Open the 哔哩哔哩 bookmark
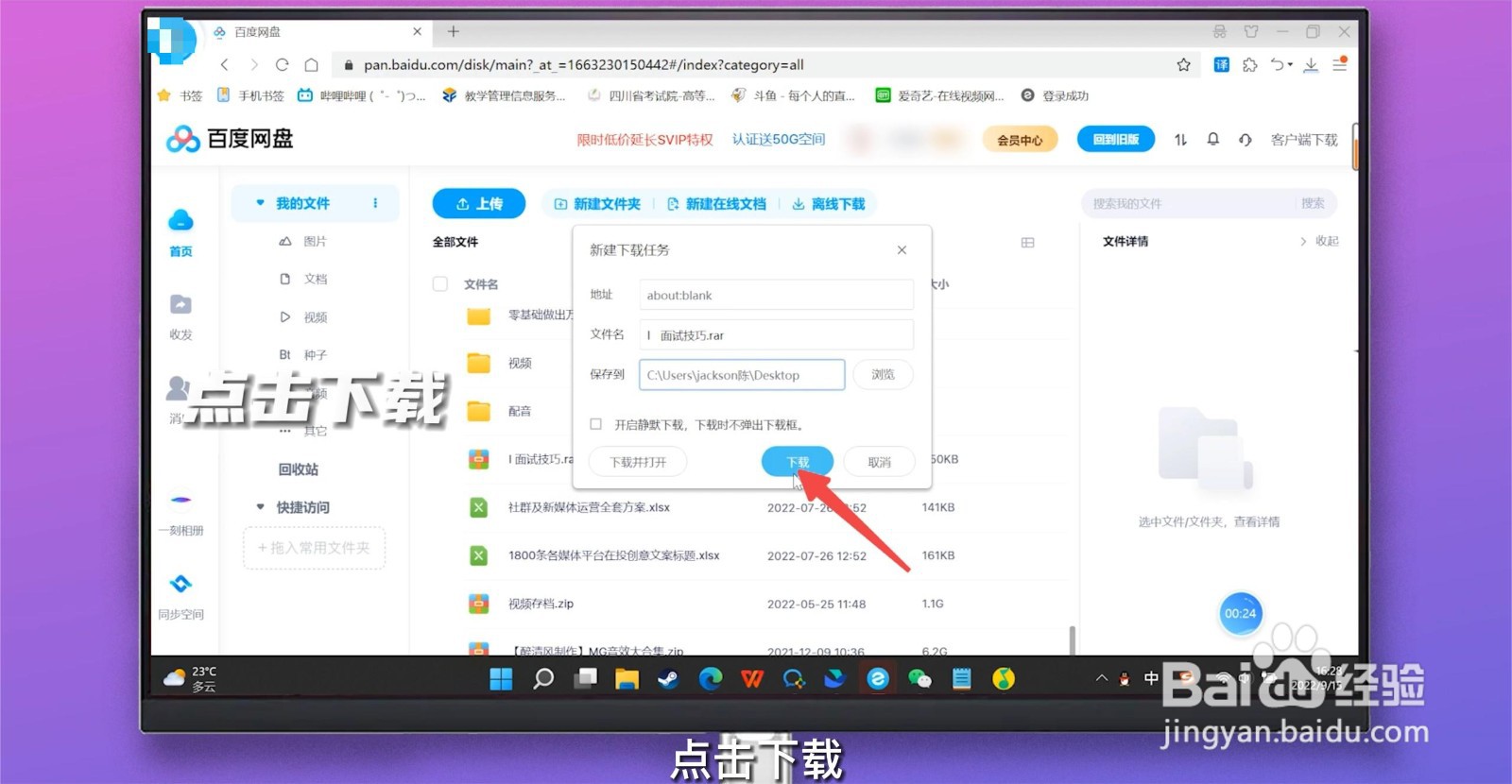Image resolution: width=1512 pixels, height=784 pixels. (362, 95)
